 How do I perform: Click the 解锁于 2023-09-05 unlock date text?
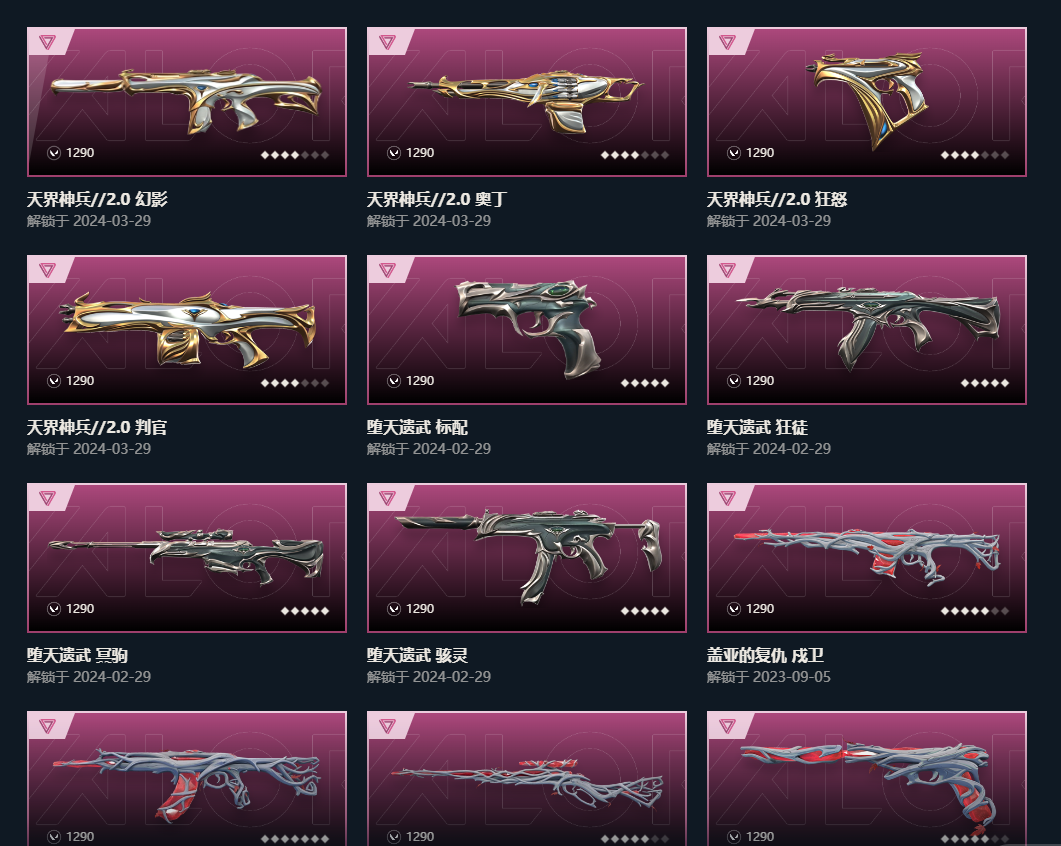(769, 677)
